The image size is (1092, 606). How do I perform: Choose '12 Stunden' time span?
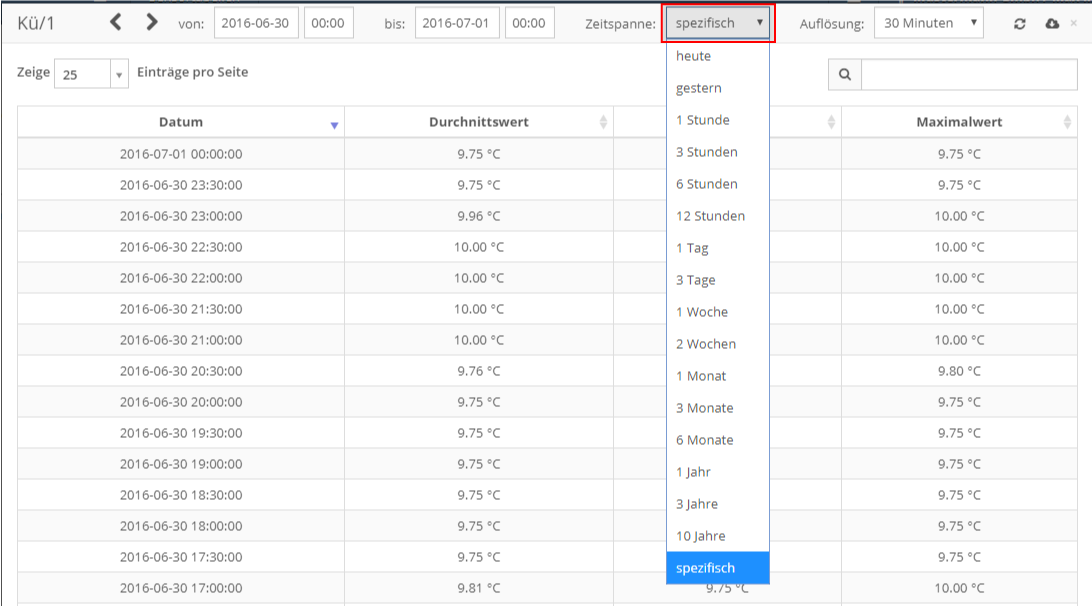point(718,216)
